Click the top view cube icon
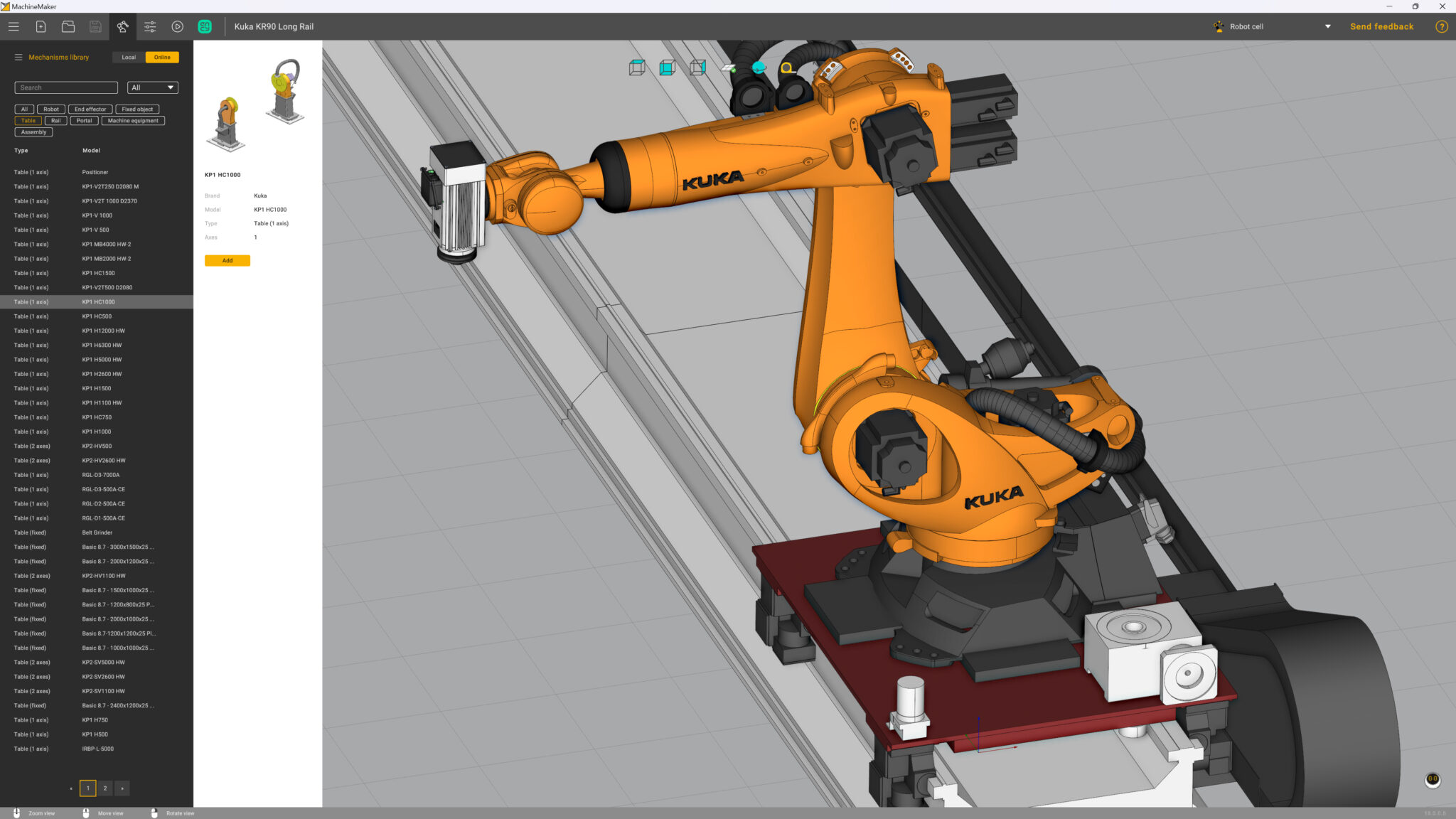 coord(637,68)
